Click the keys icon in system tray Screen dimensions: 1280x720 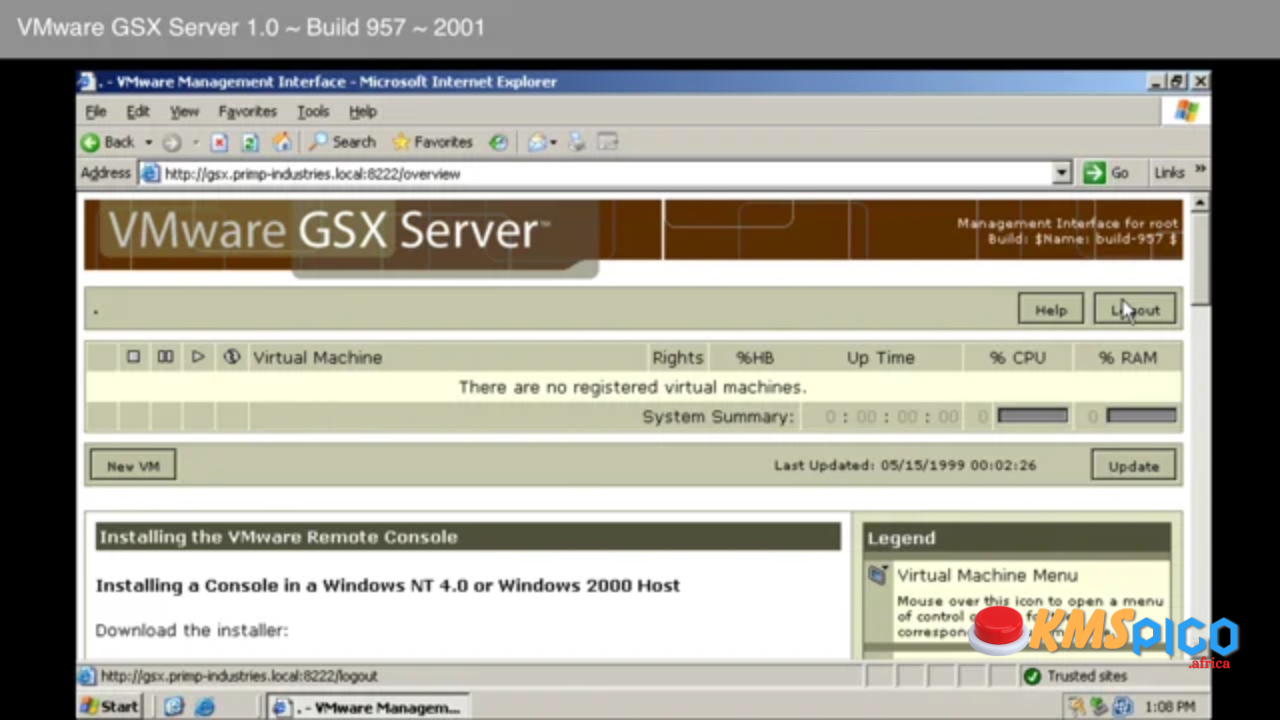coord(1077,707)
